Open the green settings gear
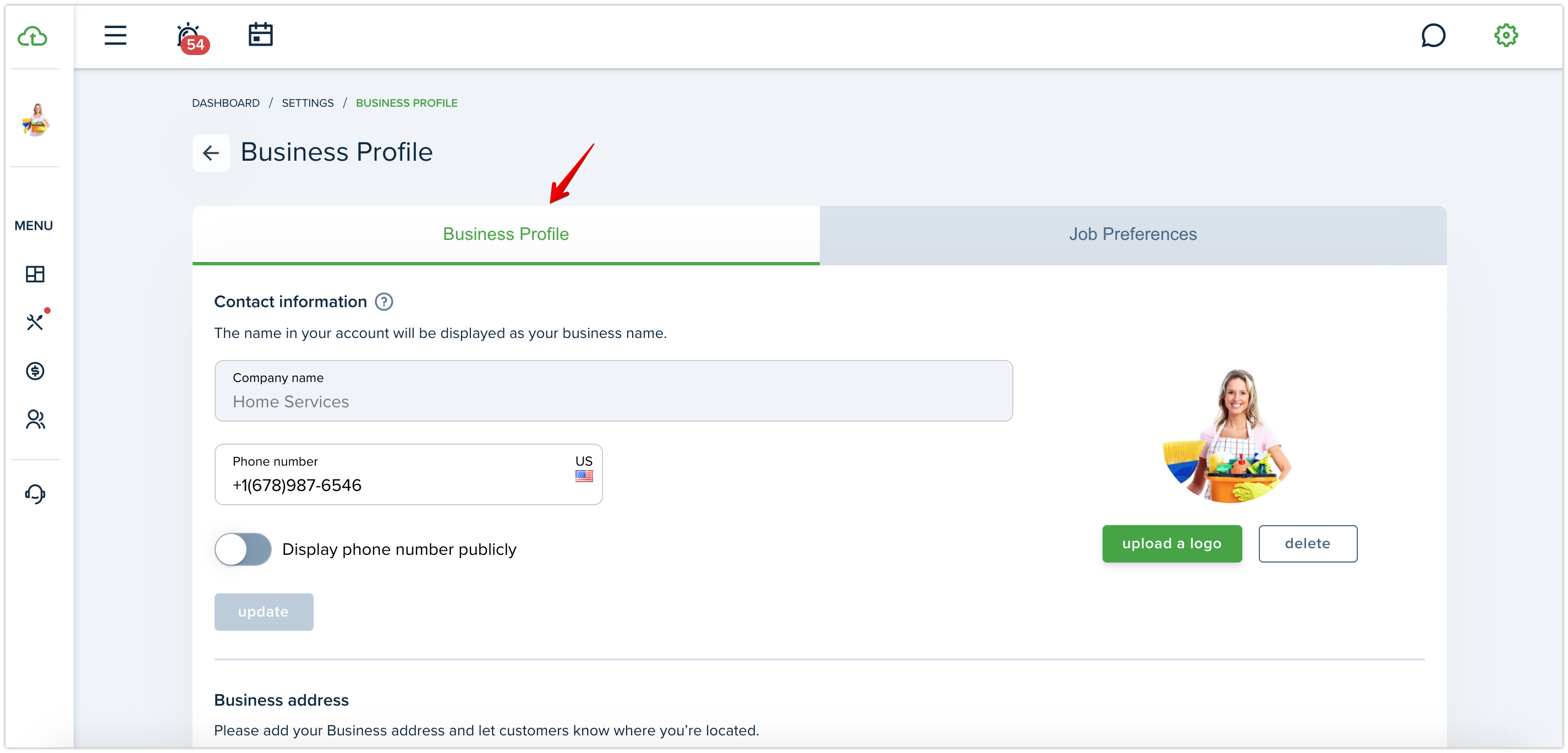 pos(1506,35)
